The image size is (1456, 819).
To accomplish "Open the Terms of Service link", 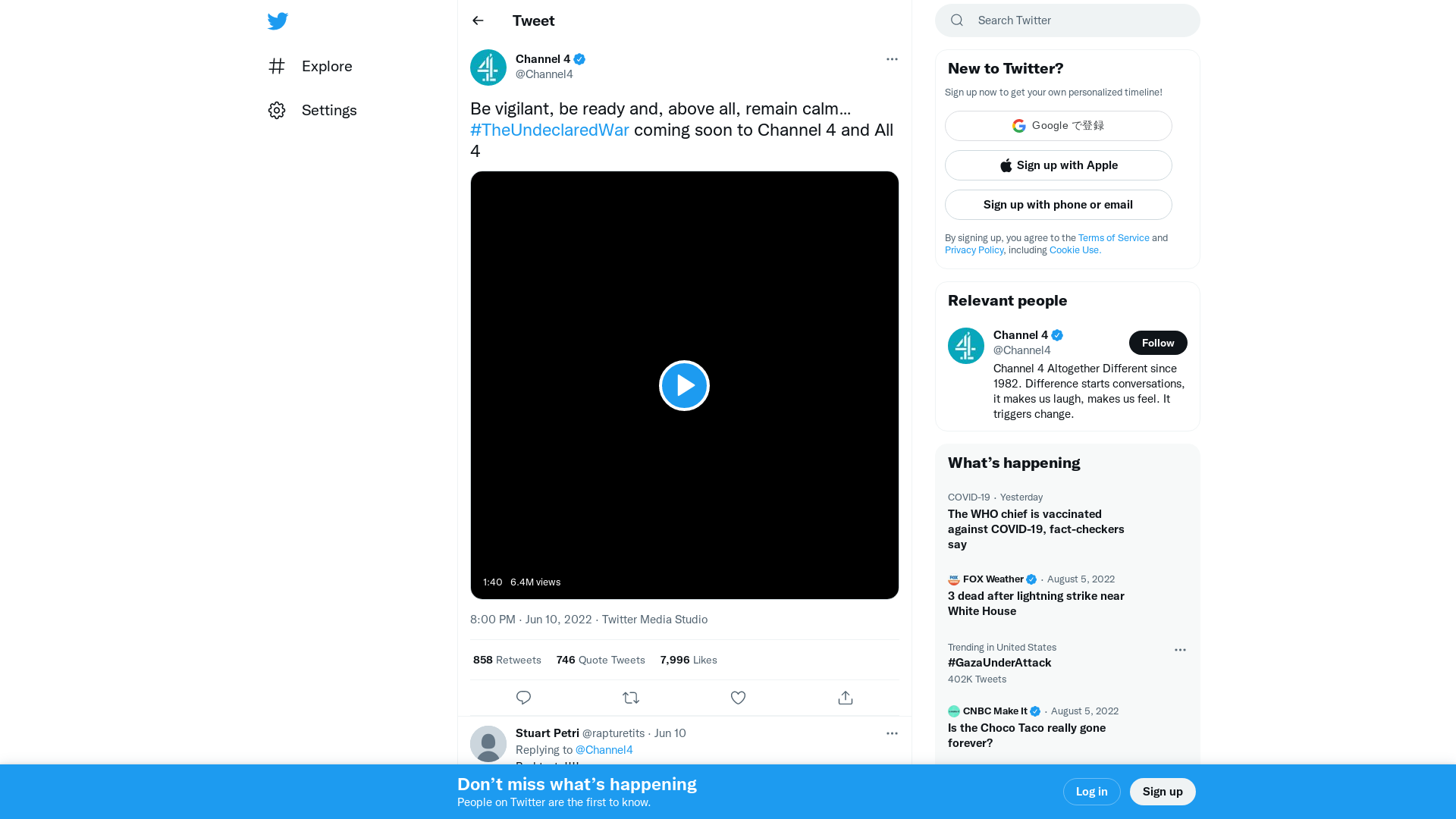I will 1113,238.
